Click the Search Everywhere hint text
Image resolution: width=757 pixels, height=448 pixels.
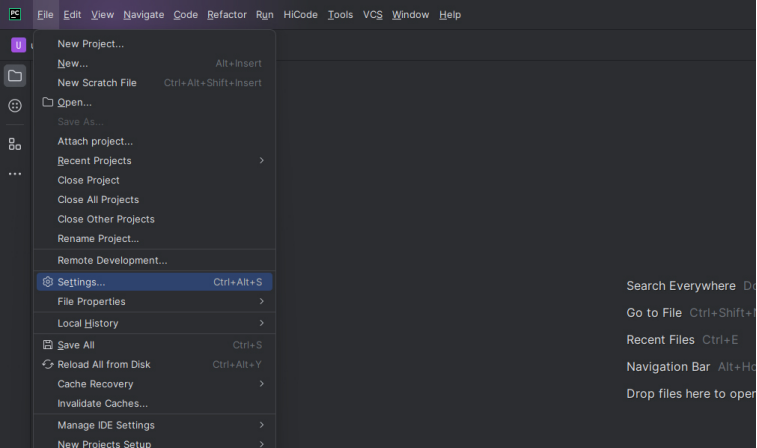point(680,286)
